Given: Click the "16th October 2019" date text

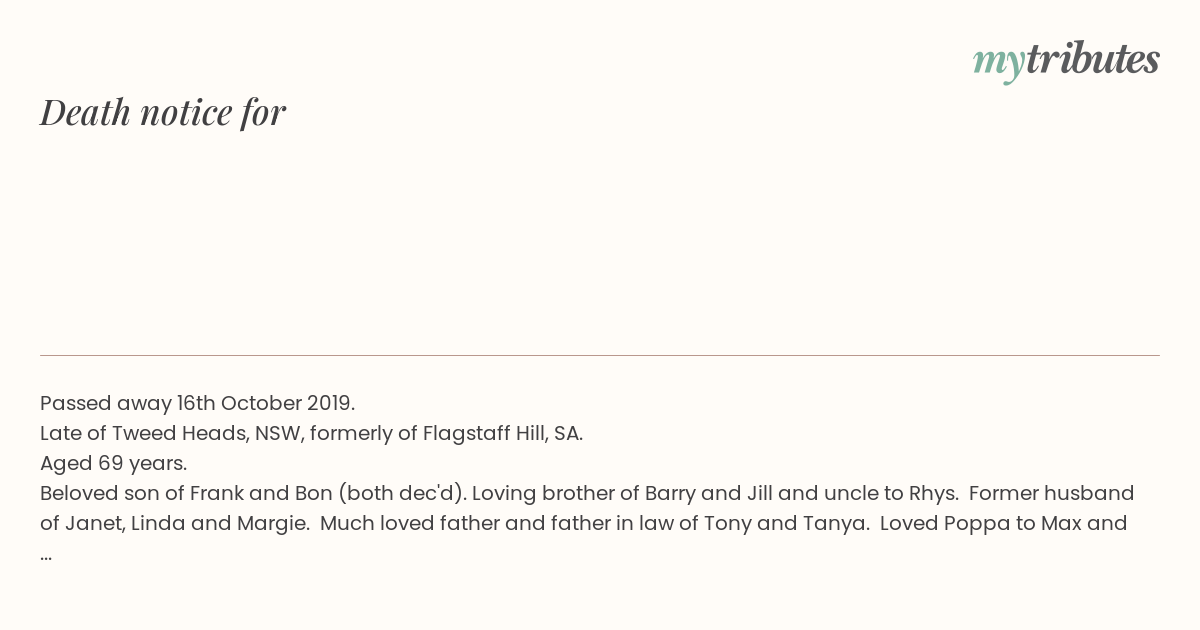Looking at the screenshot, I should click(x=264, y=403).
